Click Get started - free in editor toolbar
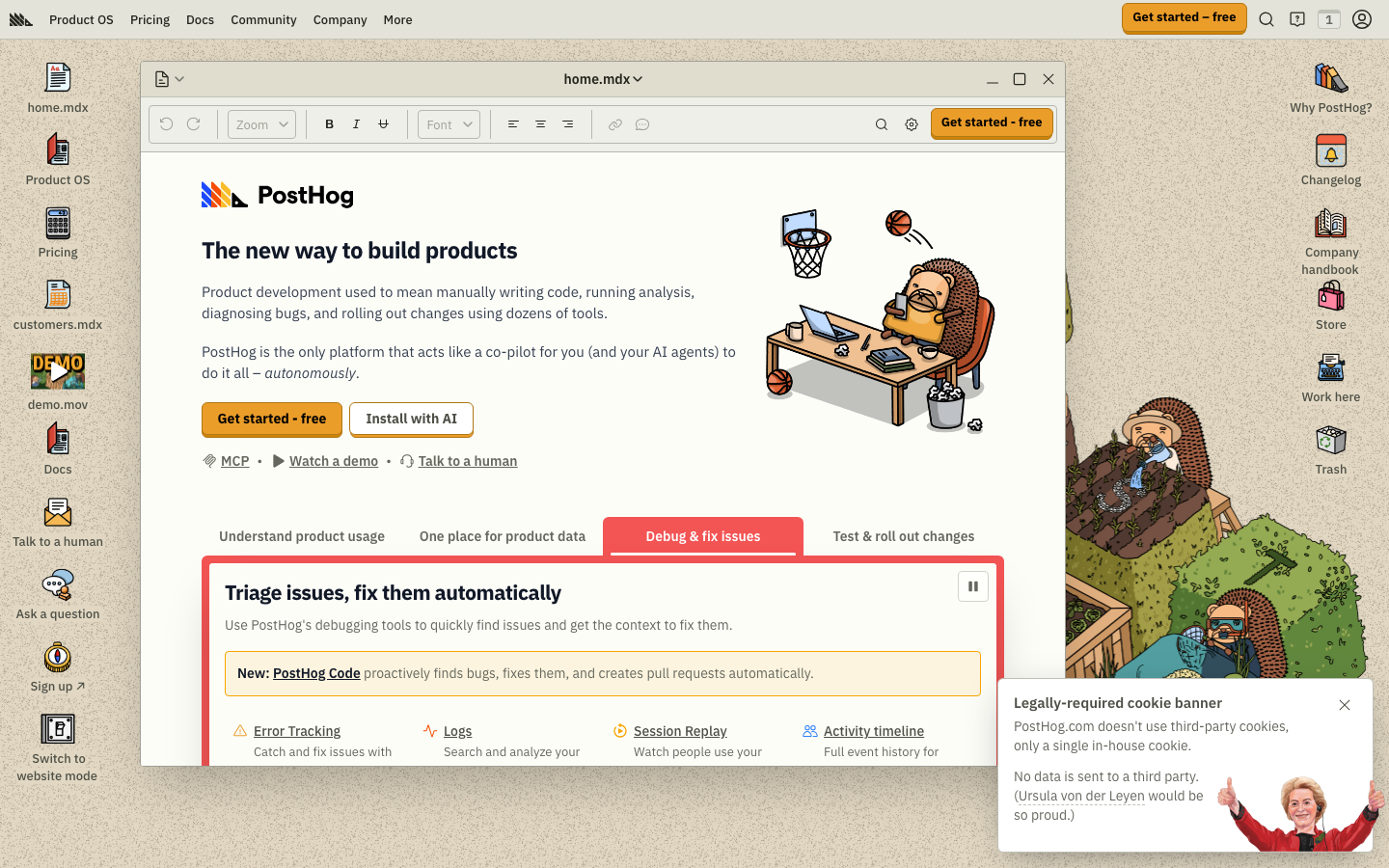The height and width of the screenshot is (868, 1389). [x=992, y=123]
